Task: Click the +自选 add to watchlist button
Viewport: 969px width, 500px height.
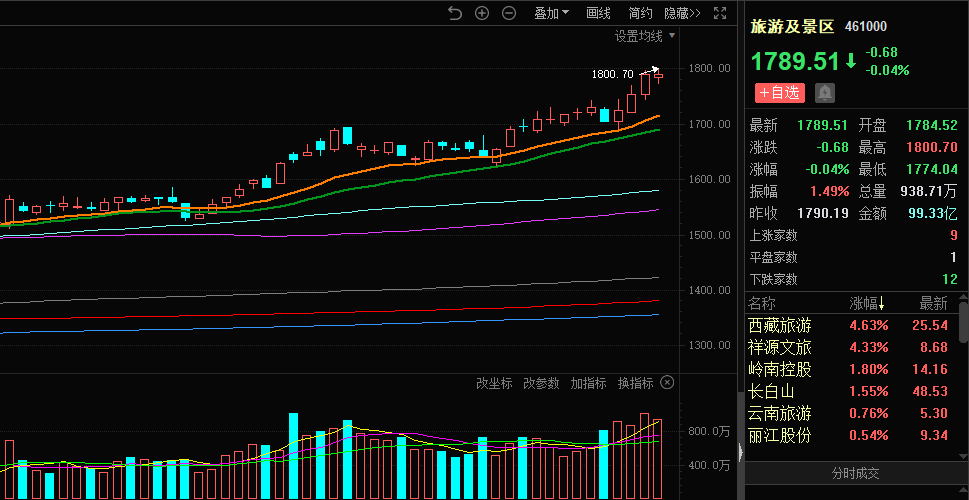Action: [779, 93]
